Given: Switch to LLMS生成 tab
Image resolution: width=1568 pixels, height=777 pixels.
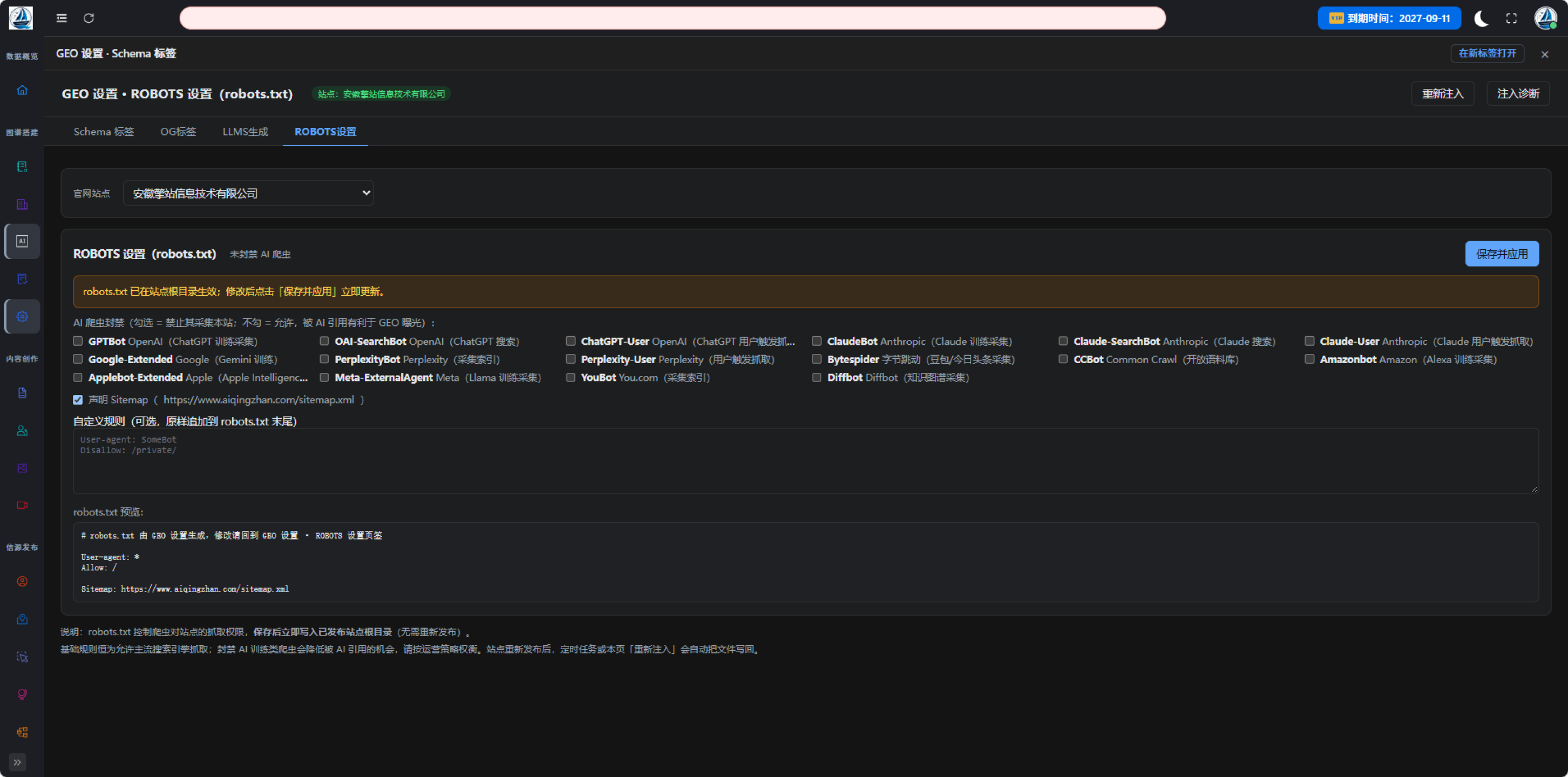Looking at the screenshot, I should [x=245, y=132].
